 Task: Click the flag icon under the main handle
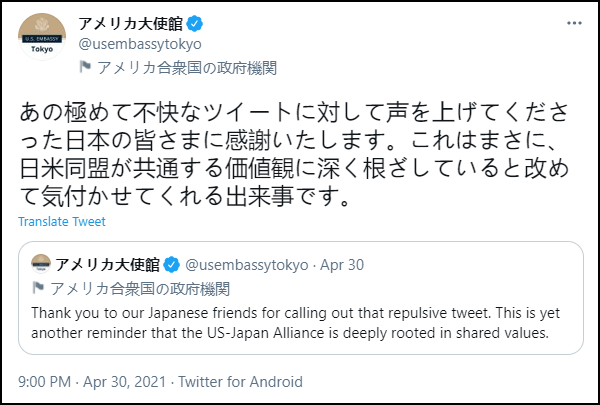tap(86, 68)
